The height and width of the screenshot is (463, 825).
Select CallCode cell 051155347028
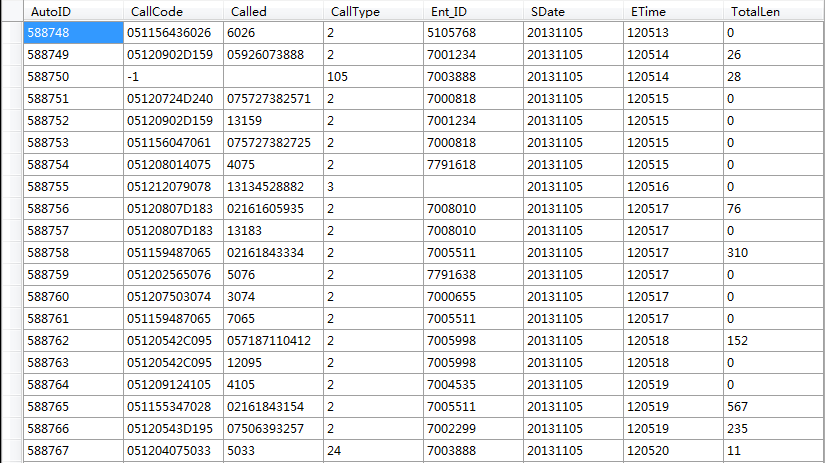click(x=173, y=407)
